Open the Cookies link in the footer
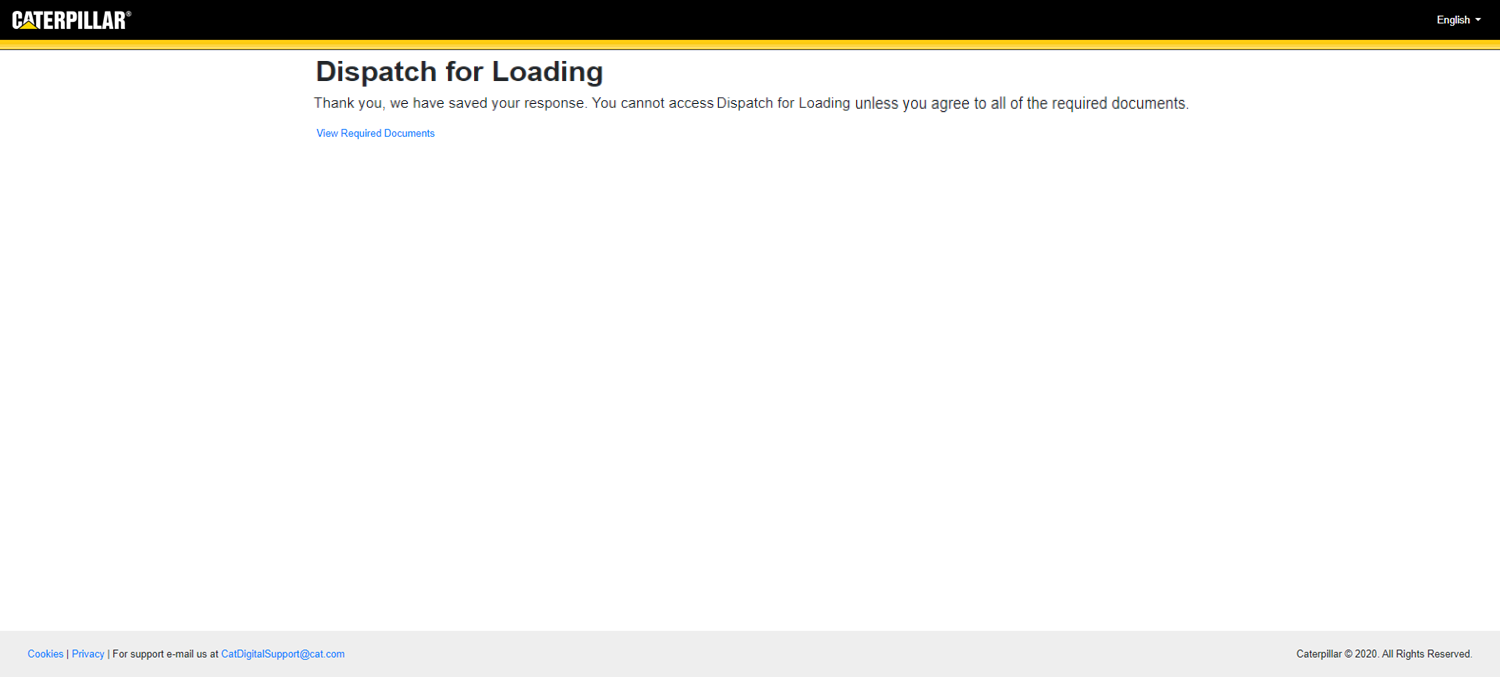Screen dimensions: 1500x677 pyautogui.click(x=45, y=654)
